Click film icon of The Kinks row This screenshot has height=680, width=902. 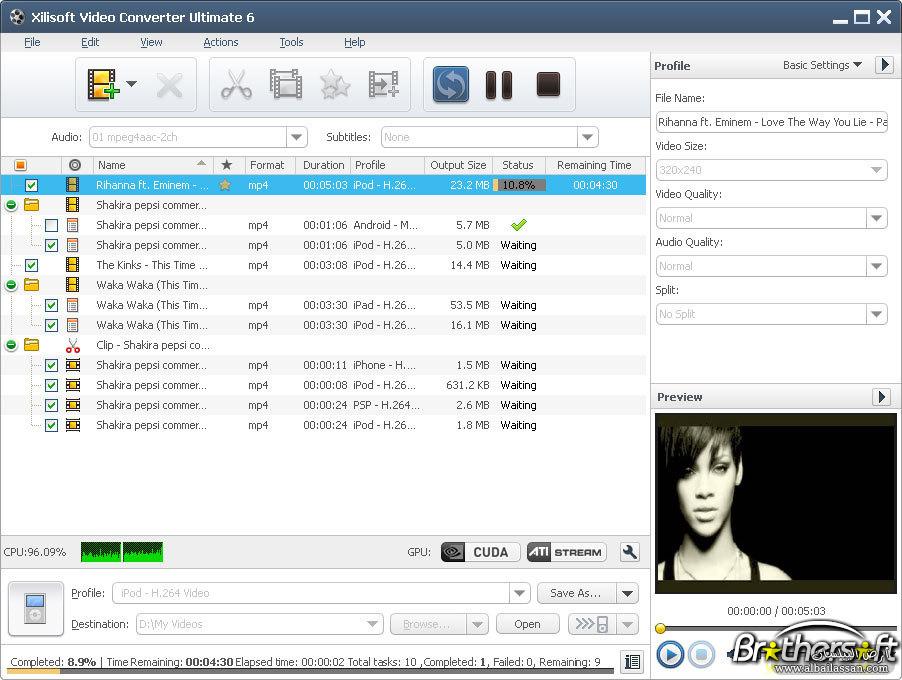(72, 265)
